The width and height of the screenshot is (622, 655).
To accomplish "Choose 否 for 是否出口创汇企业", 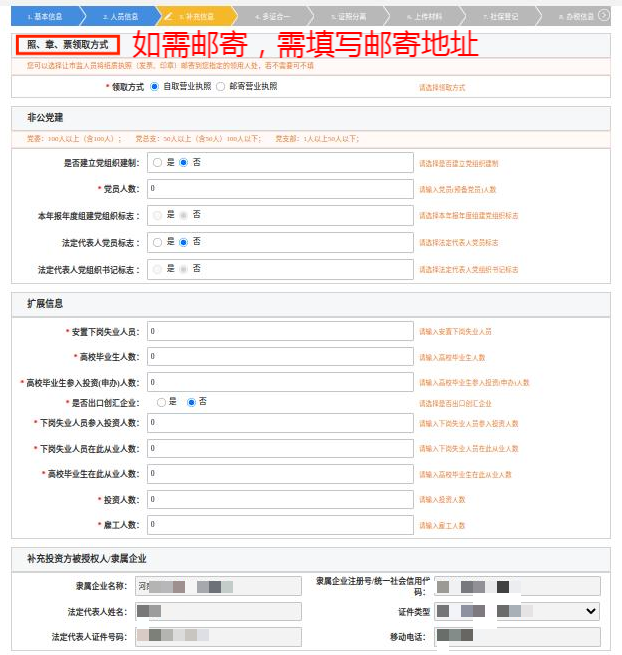I will [191, 402].
